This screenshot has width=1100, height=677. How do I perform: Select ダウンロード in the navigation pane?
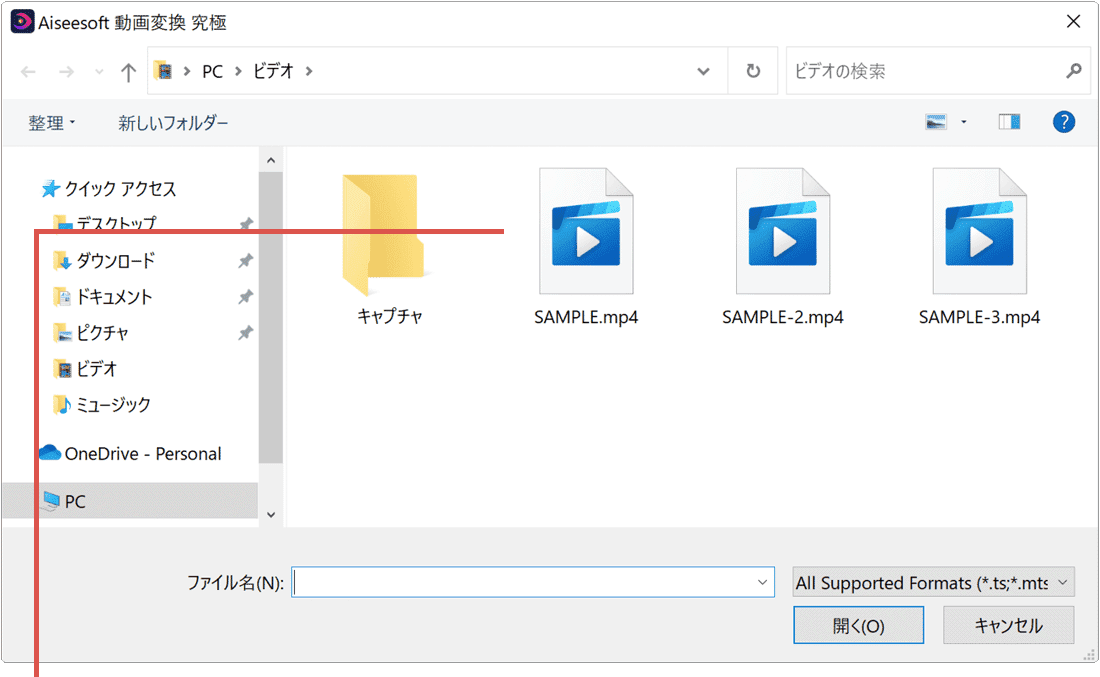[x=115, y=261]
